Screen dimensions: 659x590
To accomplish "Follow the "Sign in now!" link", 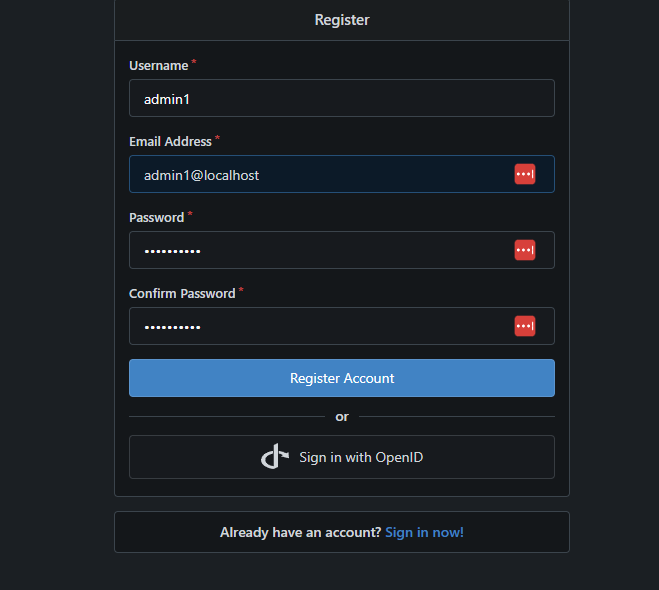I will click(424, 532).
